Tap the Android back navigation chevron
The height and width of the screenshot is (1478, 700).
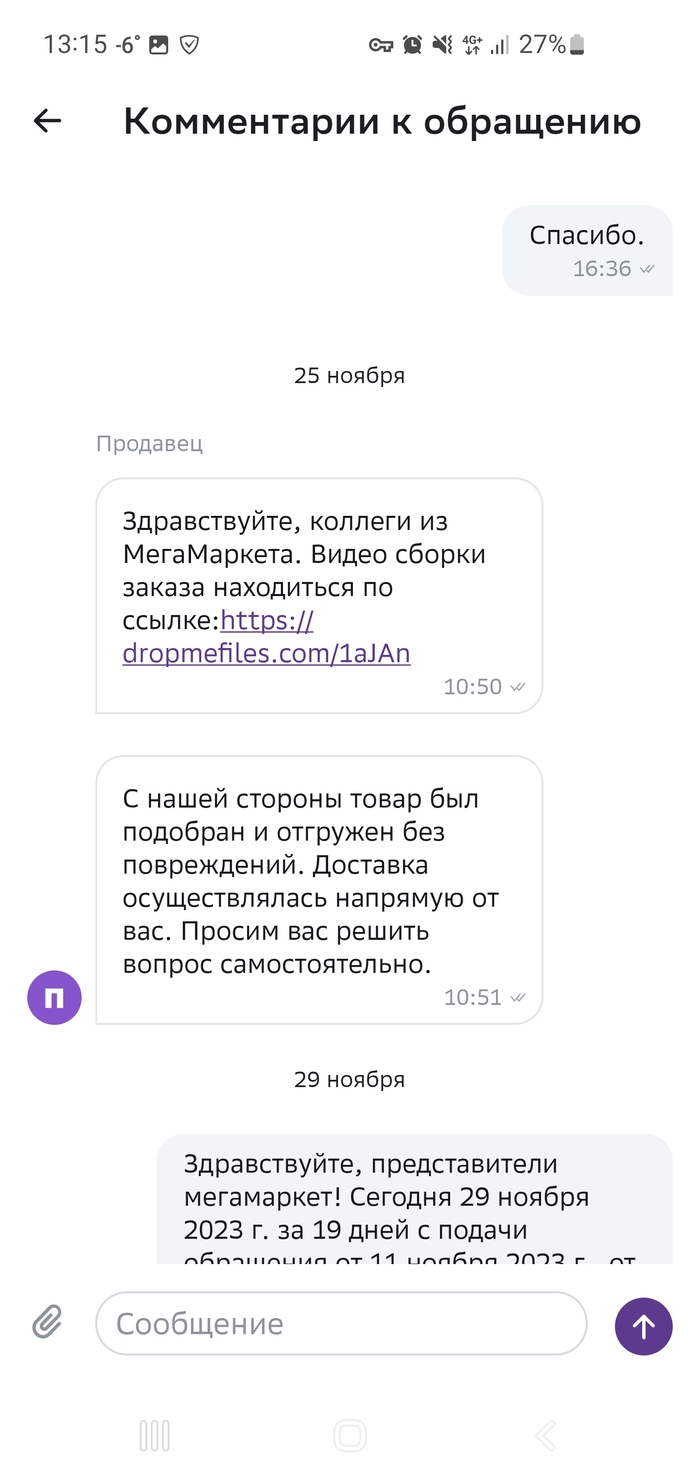coord(545,1436)
